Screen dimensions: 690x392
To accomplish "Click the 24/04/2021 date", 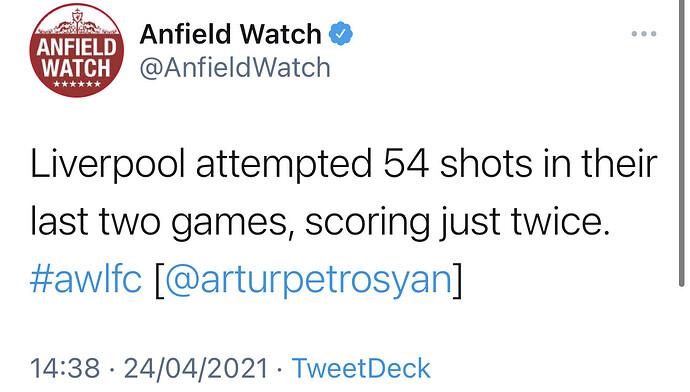I will click(196, 369).
